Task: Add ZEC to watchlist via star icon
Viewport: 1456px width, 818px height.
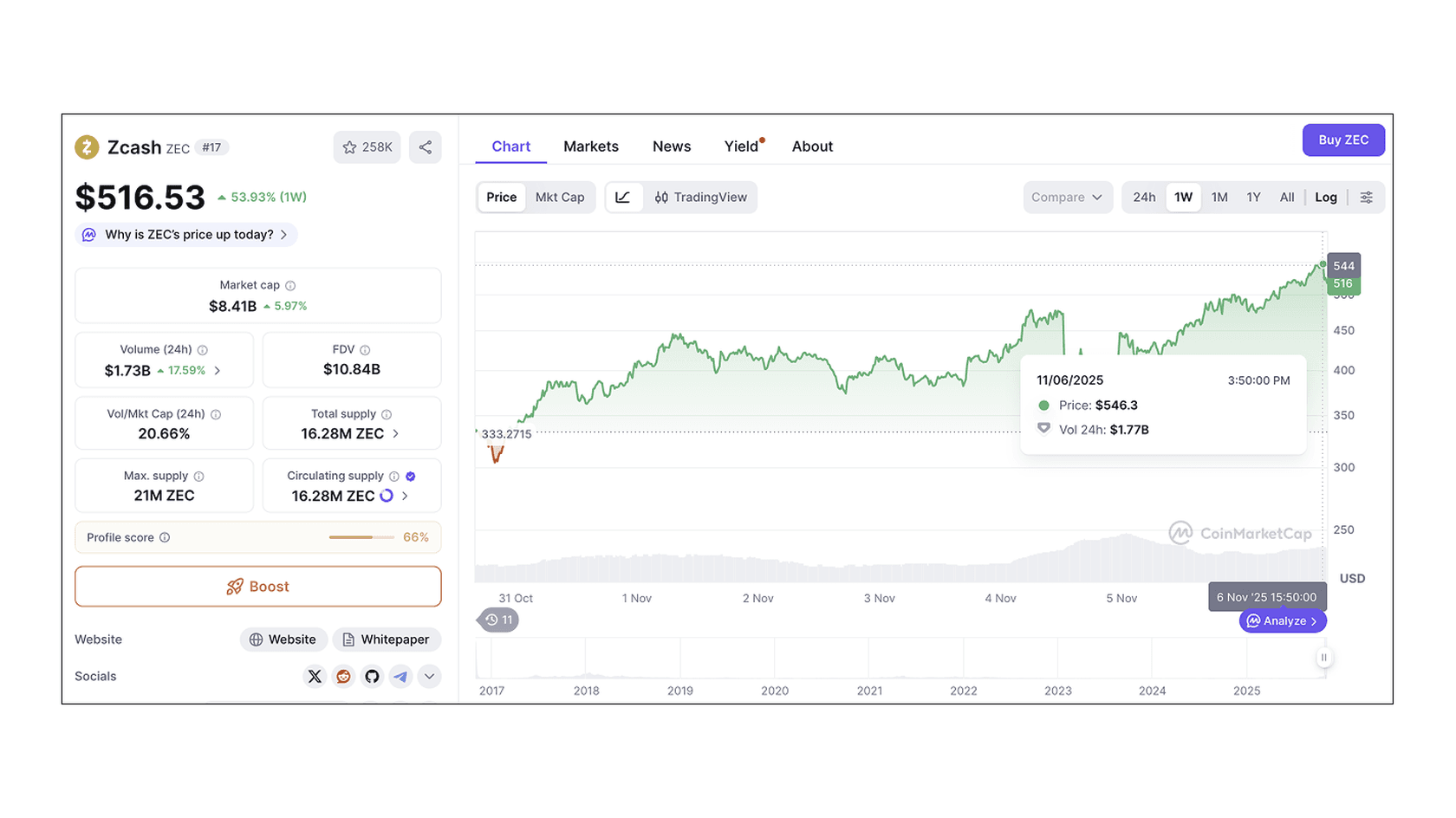Action: 350,147
